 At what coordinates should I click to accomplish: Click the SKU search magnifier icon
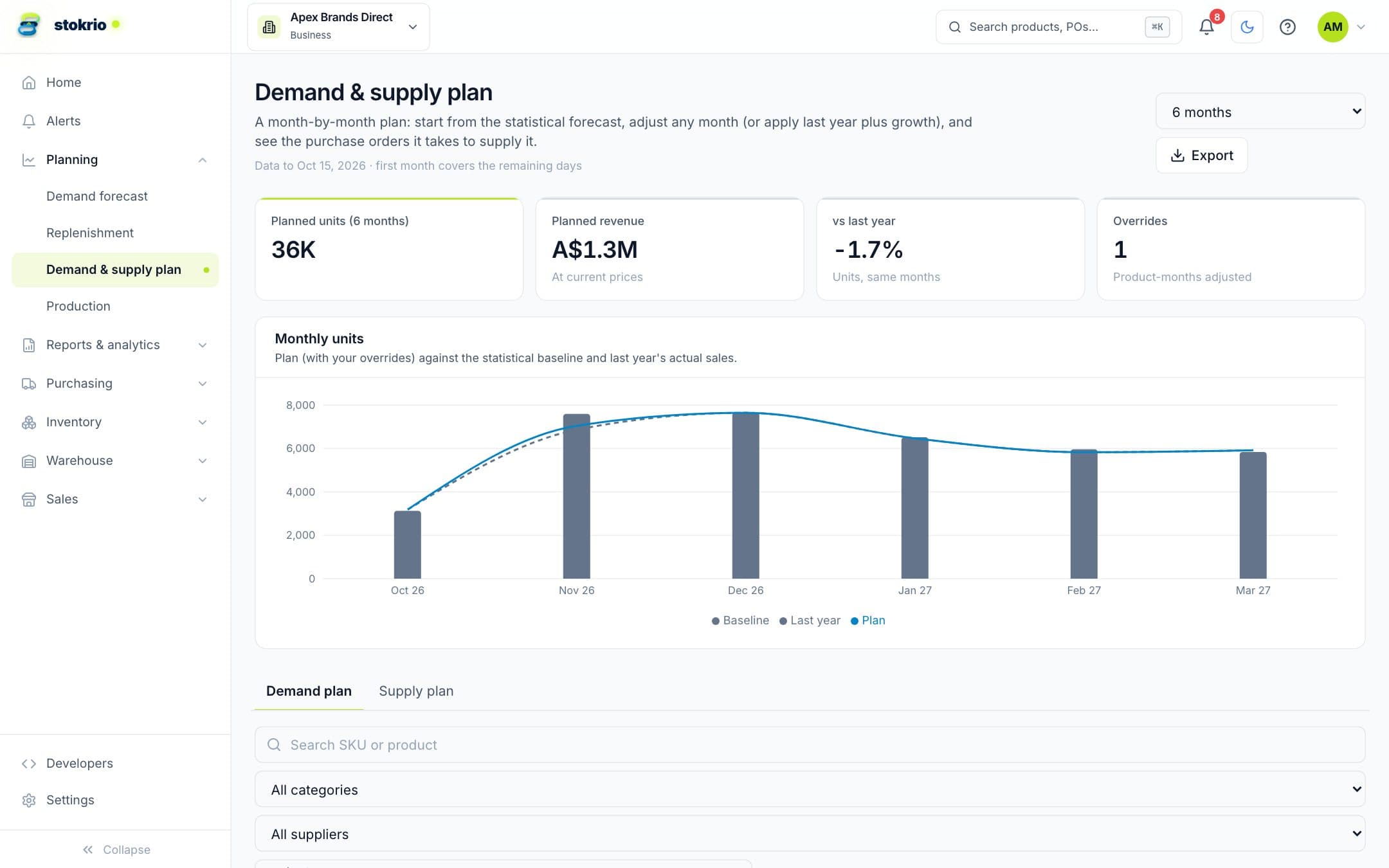point(274,745)
